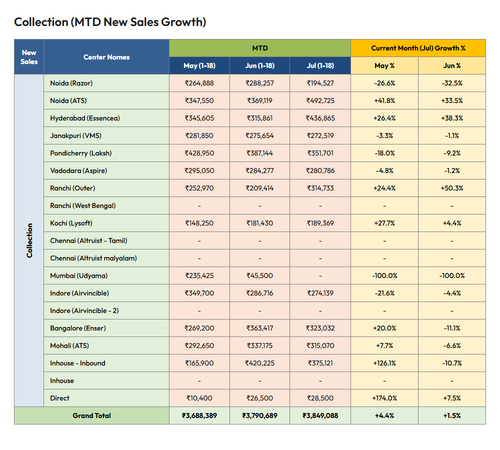Select the 'Noida (Razor)' row name

click(x=71, y=83)
